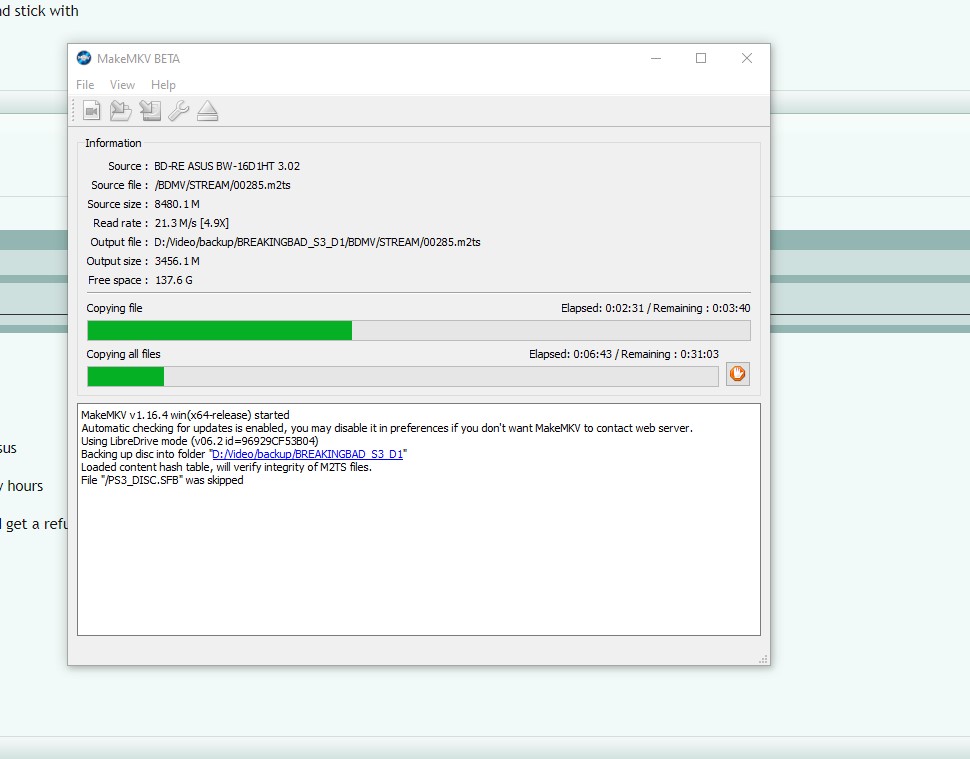The image size is (970, 759).
Task: Click the log line Loaded content hash table
Action: point(226,467)
